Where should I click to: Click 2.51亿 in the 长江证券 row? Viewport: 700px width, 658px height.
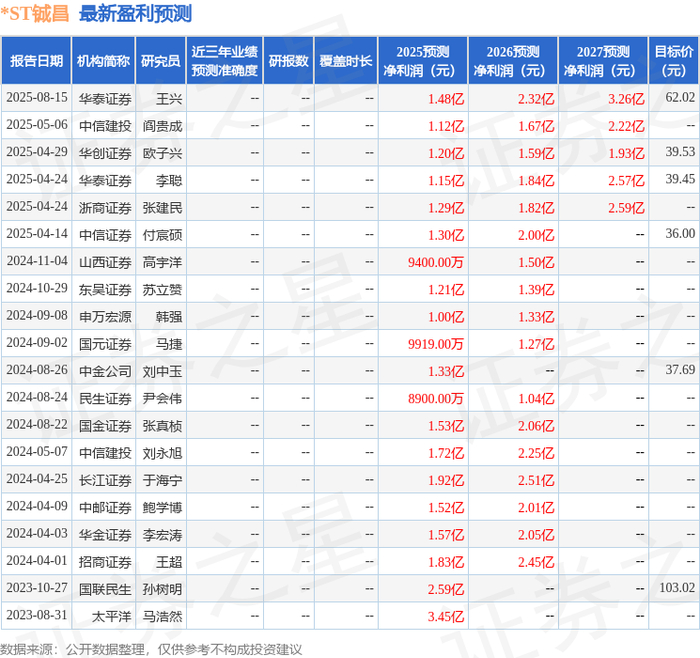(x=536, y=480)
